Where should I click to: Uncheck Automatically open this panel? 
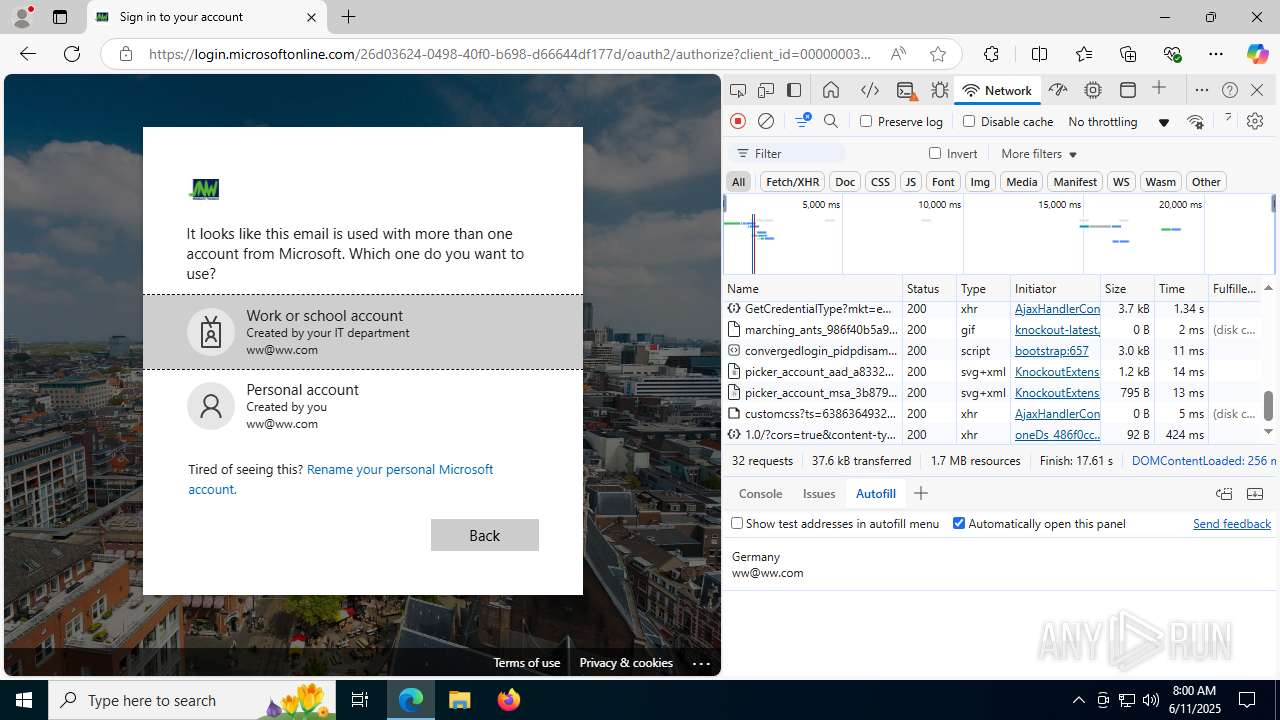[x=959, y=523]
